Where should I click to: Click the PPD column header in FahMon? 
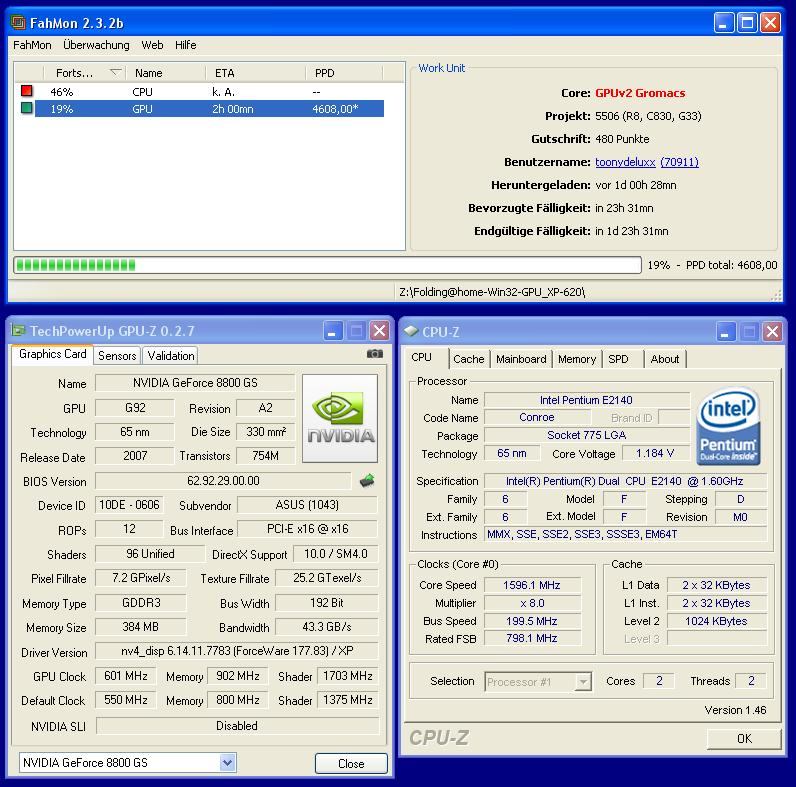click(344, 73)
